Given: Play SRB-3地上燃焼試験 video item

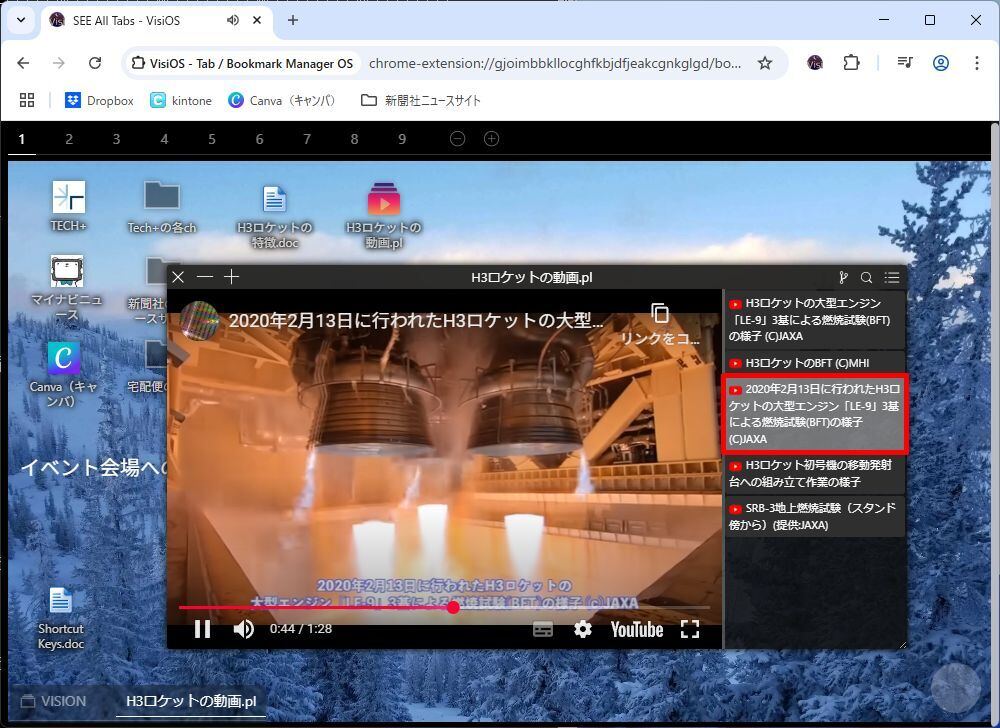Looking at the screenshot, I should [814, 516].
